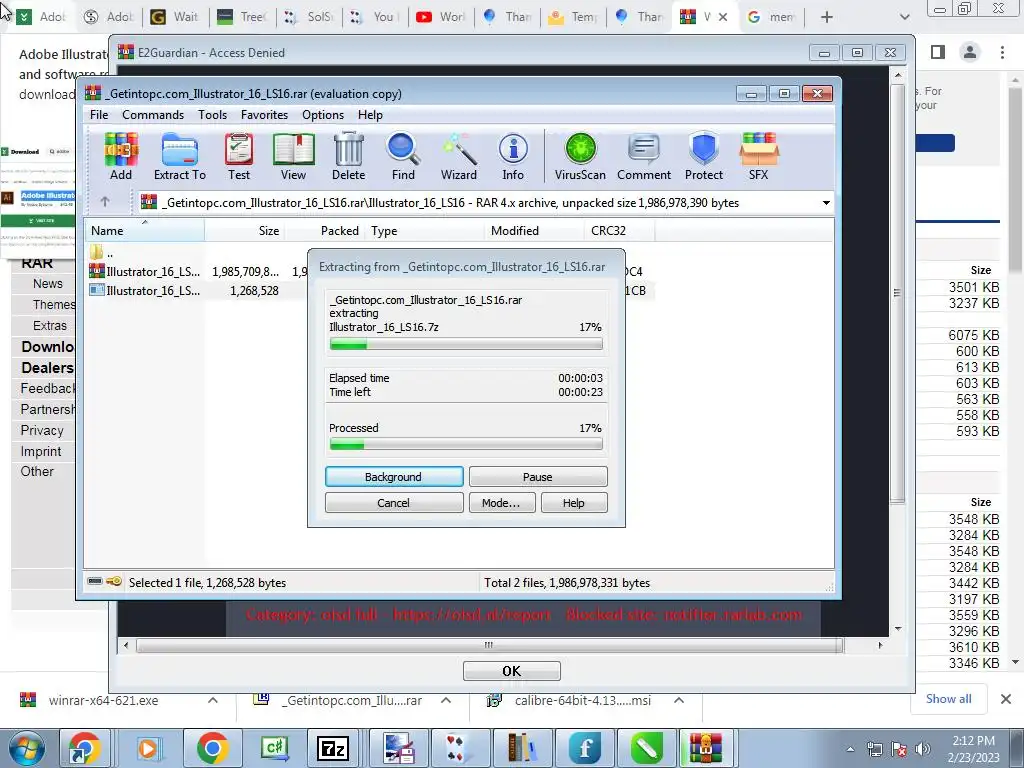This screenshot has height=768, width=1024.
Task: Click the Add toolbar icon in WinRAR
Action: point(121,157)
